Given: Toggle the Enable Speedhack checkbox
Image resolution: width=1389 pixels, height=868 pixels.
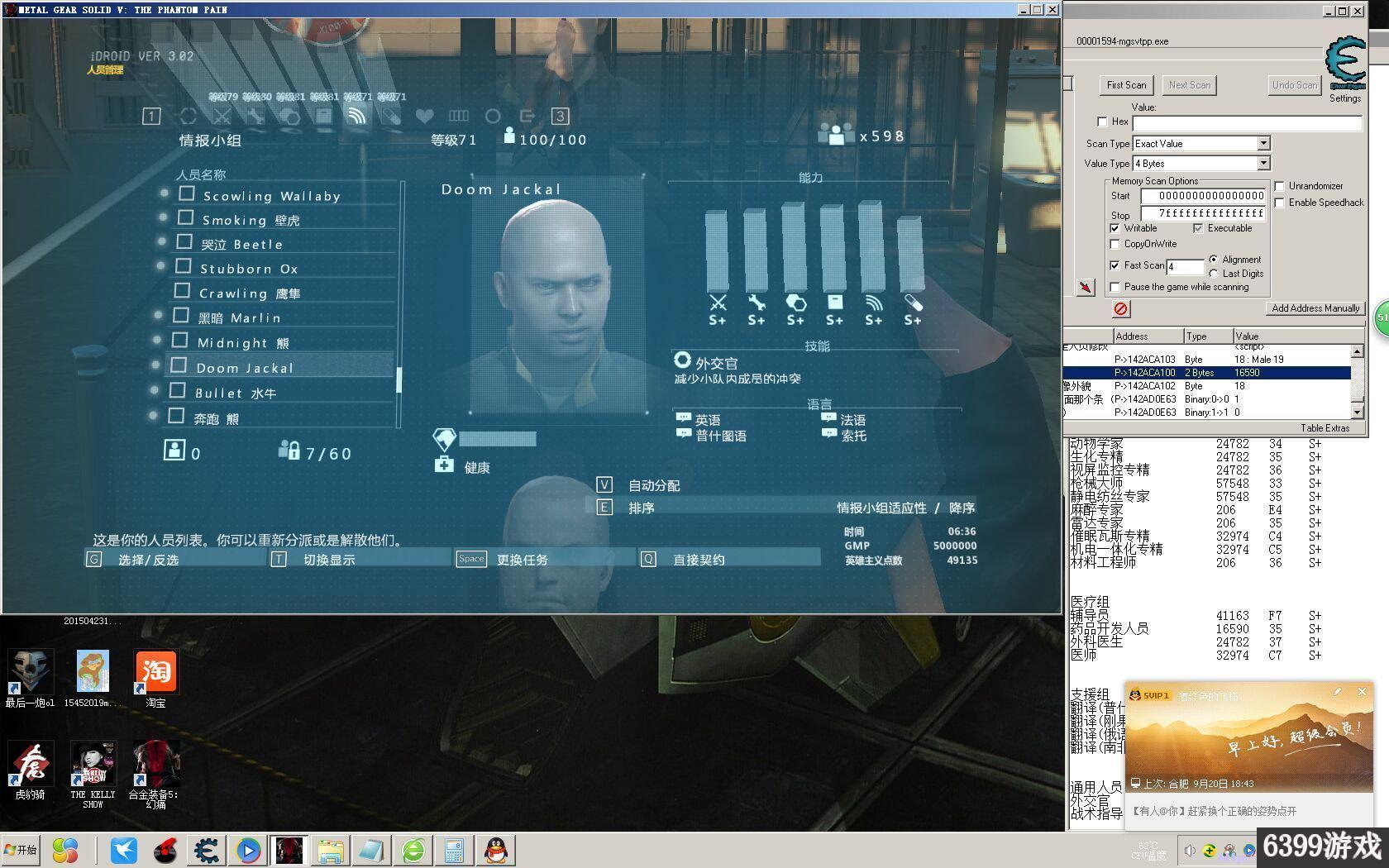Looking at the screenshot, I should click(x=1280, y=203).
